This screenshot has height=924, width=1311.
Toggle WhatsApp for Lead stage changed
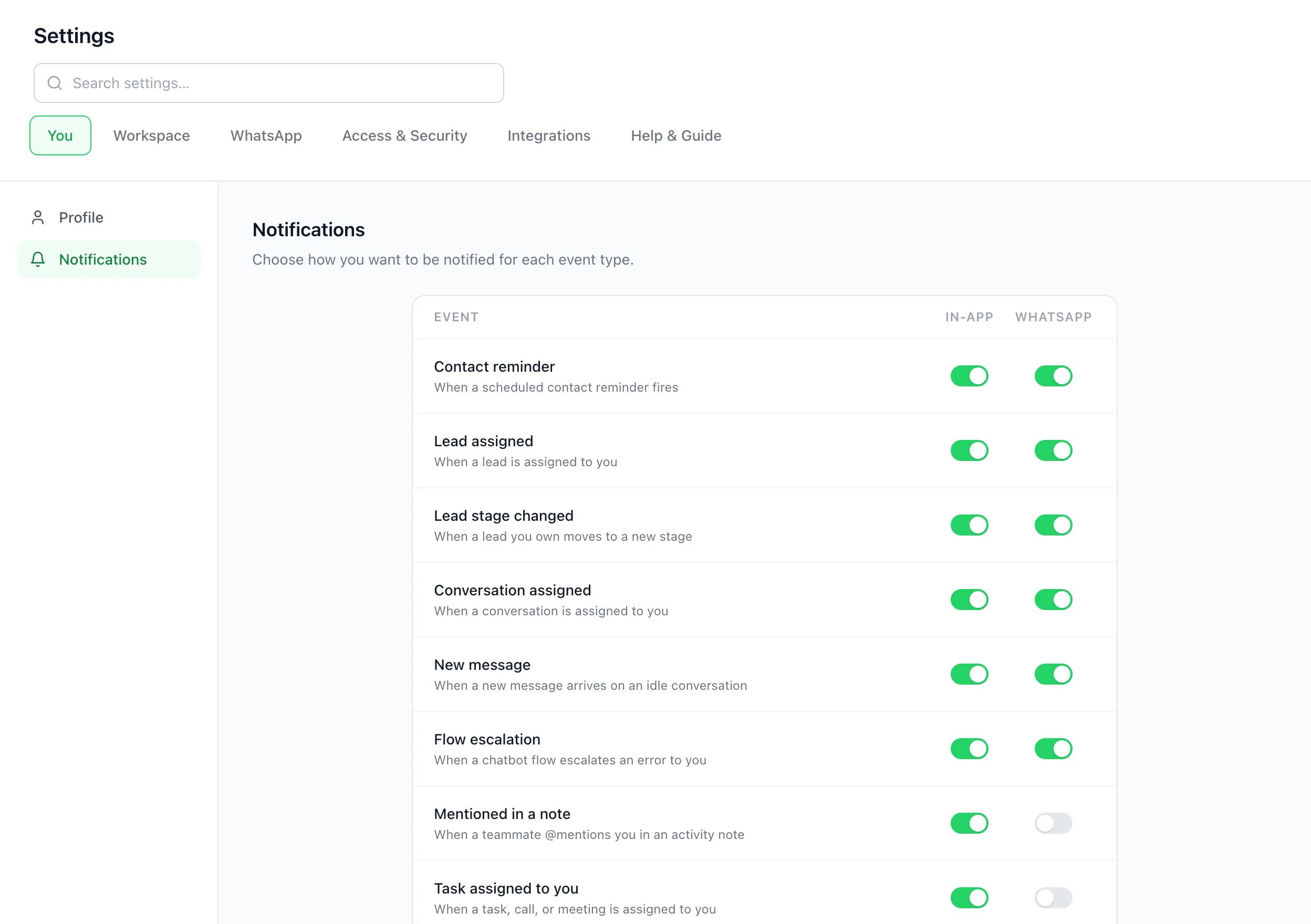point(1053,525)
